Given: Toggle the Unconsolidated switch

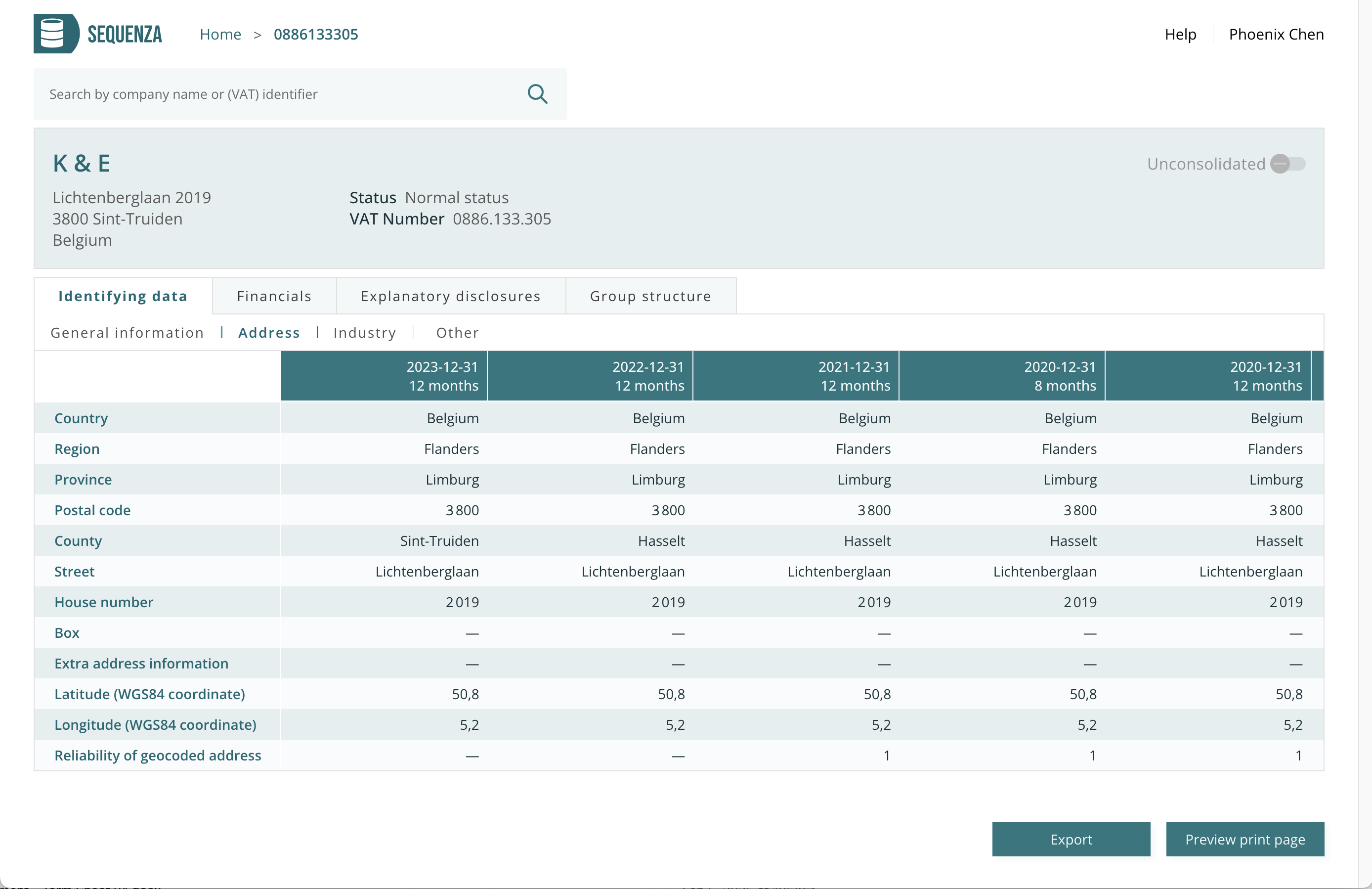Looking at the screenshot, I should (x=1287, y=164).
